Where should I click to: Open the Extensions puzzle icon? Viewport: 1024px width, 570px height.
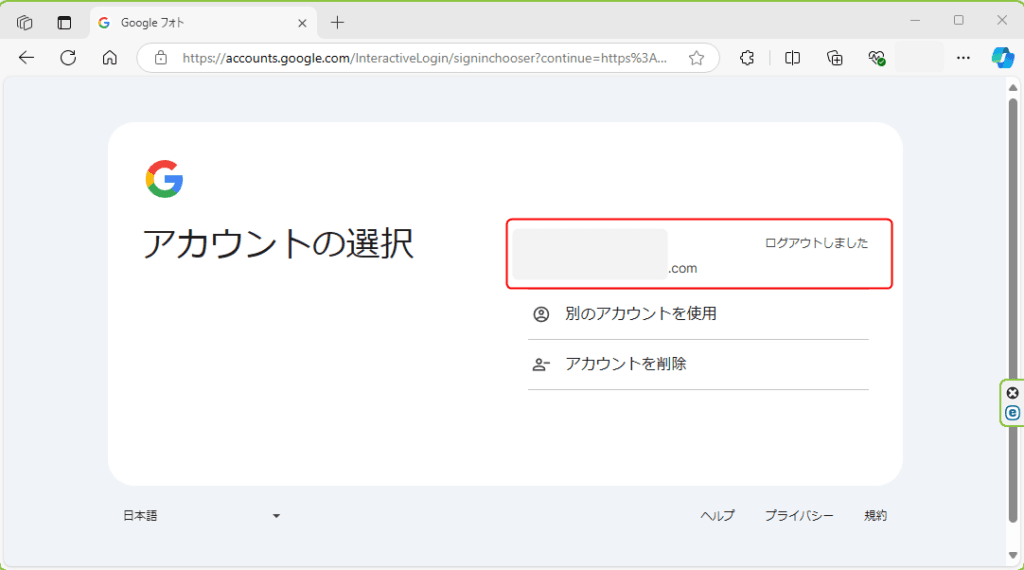coord(747,58)
